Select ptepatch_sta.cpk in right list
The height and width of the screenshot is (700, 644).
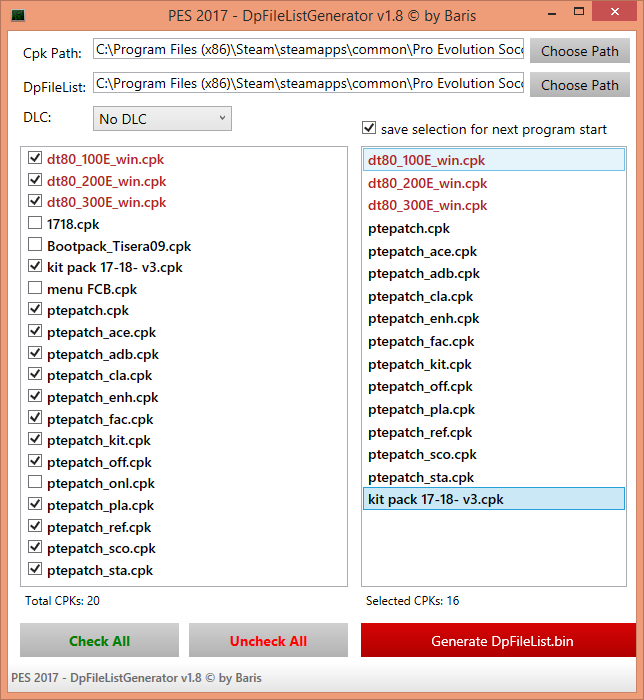click(494, 477)
